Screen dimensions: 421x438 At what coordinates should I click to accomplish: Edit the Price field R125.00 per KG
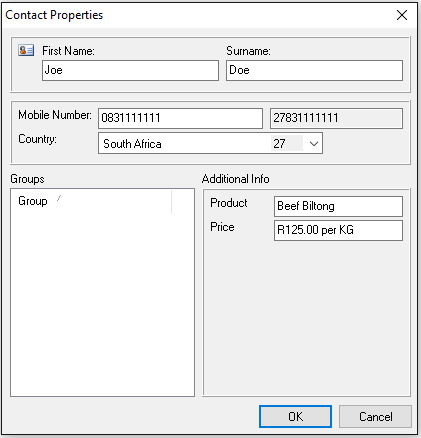click(x=338, y=230)
